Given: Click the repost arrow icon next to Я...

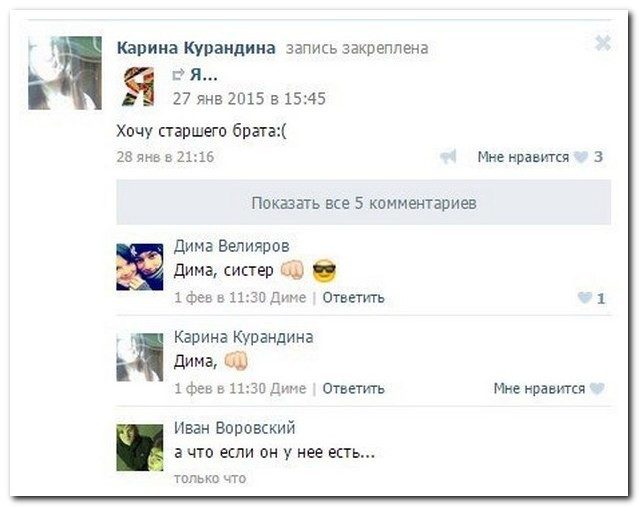Looking at the screenshot, I should 178,75.
